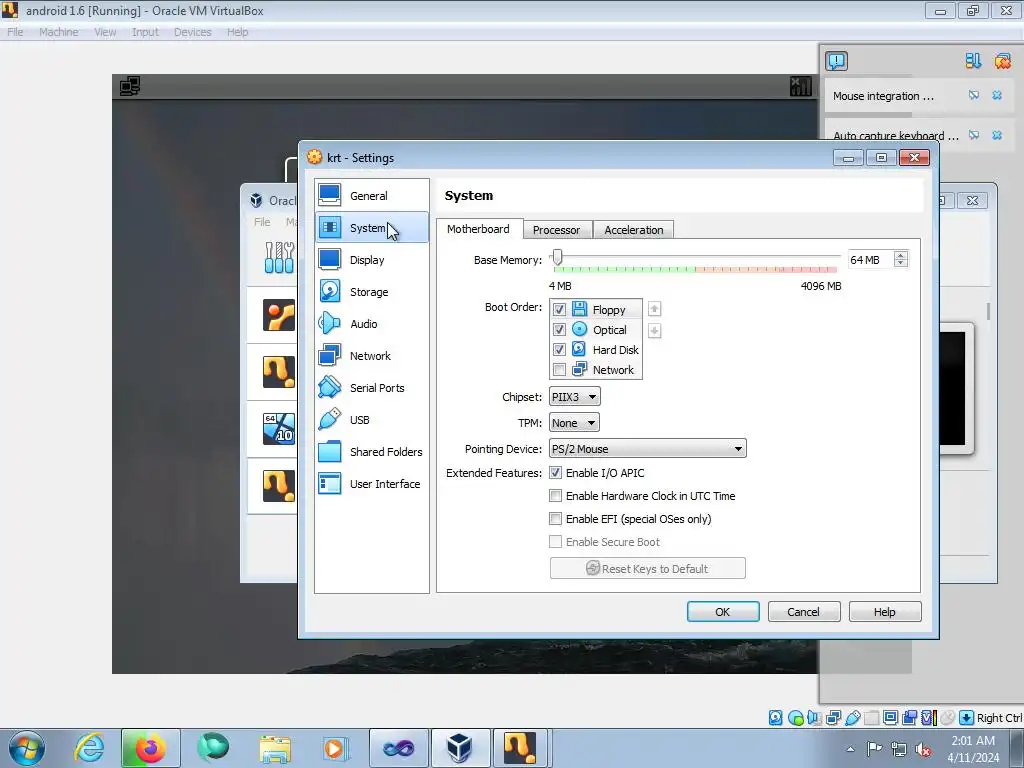
Task: Uncheck Hard Disk in boot order
Action: [559, 350]
